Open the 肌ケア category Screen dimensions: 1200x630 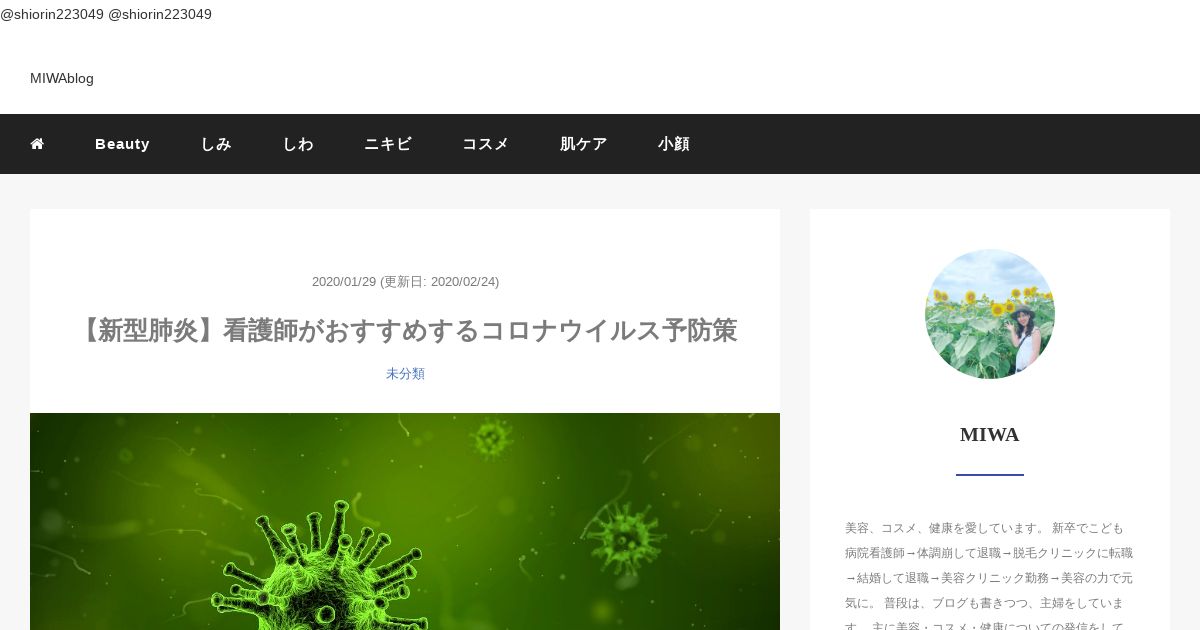(x=584, y=144)
